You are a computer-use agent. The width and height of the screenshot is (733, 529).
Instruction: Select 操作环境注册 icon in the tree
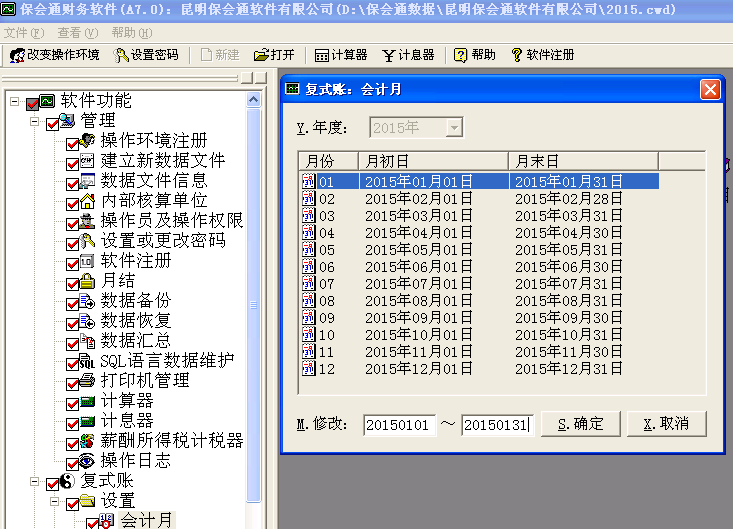click(87, 140)
